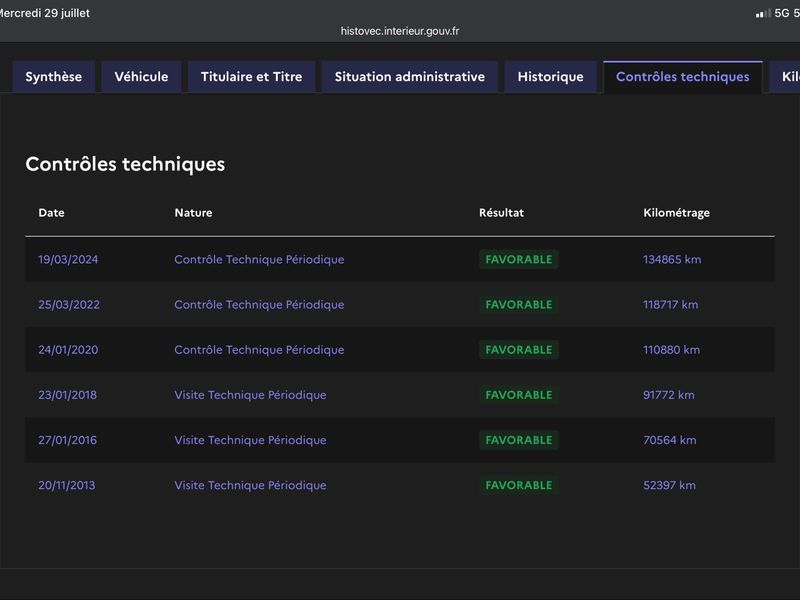Select the 70564 km mileage value
The width and height of the screenshot is (800, 600).
pyautogui.click(x=669, y=440)
